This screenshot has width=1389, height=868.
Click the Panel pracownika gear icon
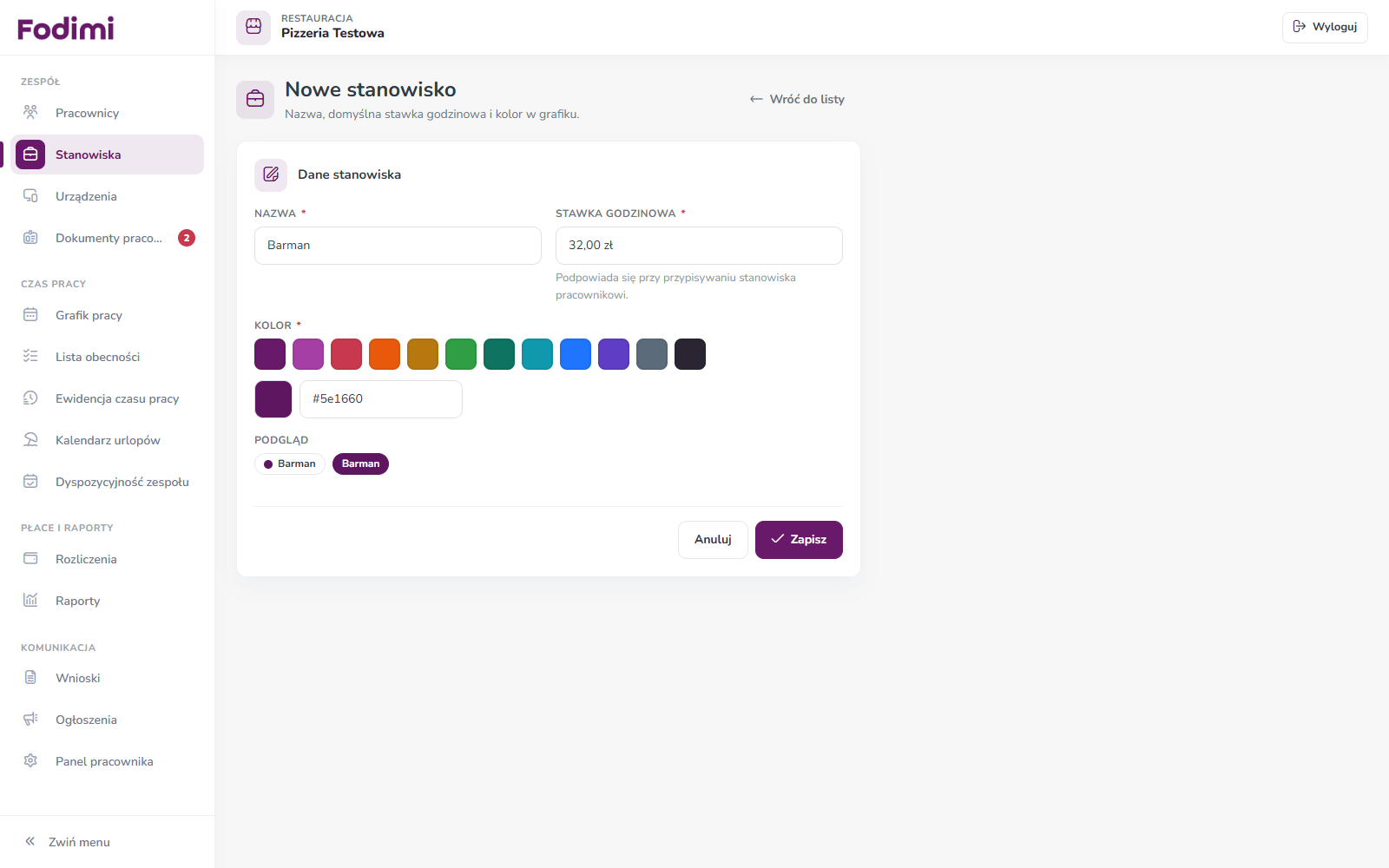pos(30,761)
